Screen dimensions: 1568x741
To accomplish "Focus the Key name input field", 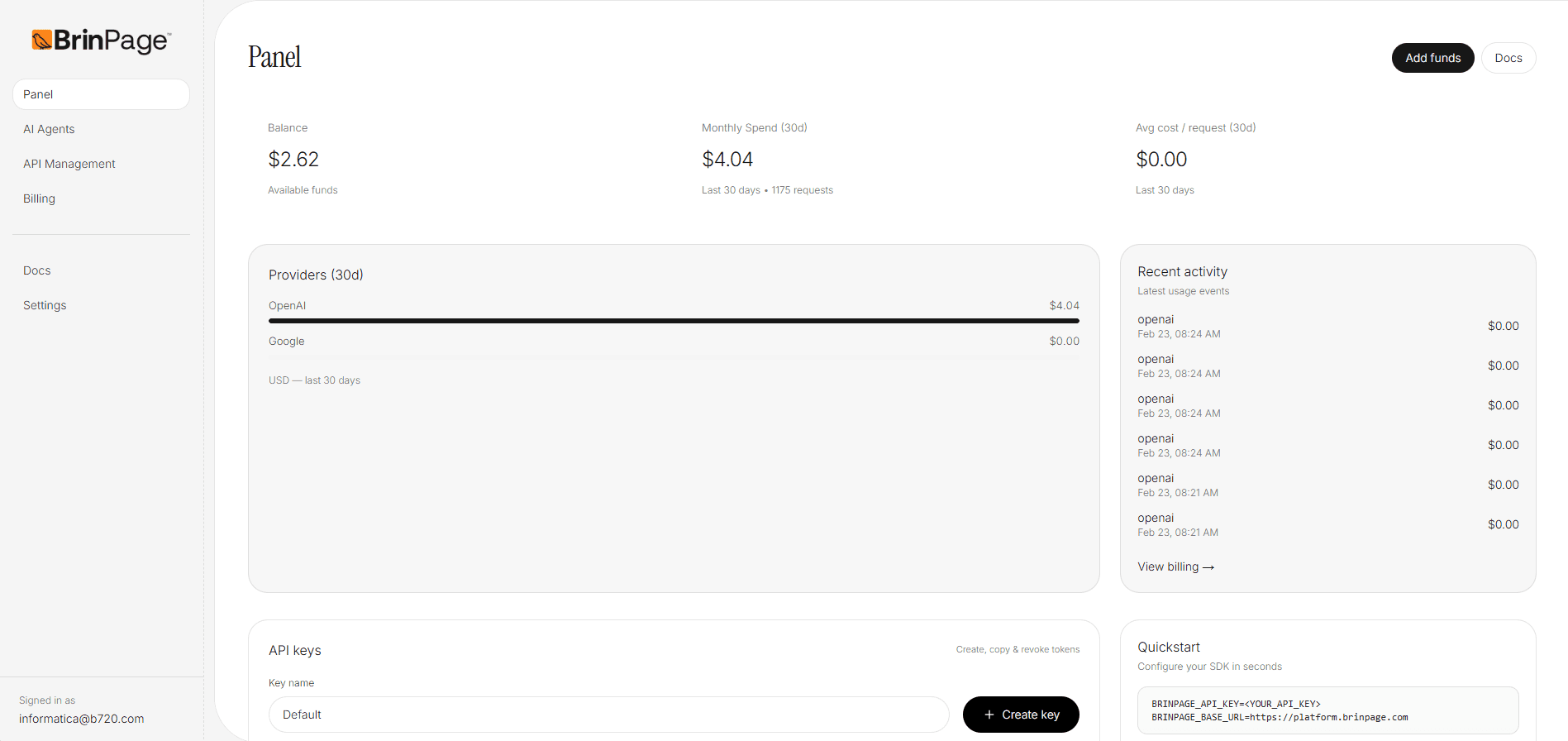I will click(608, 715).
